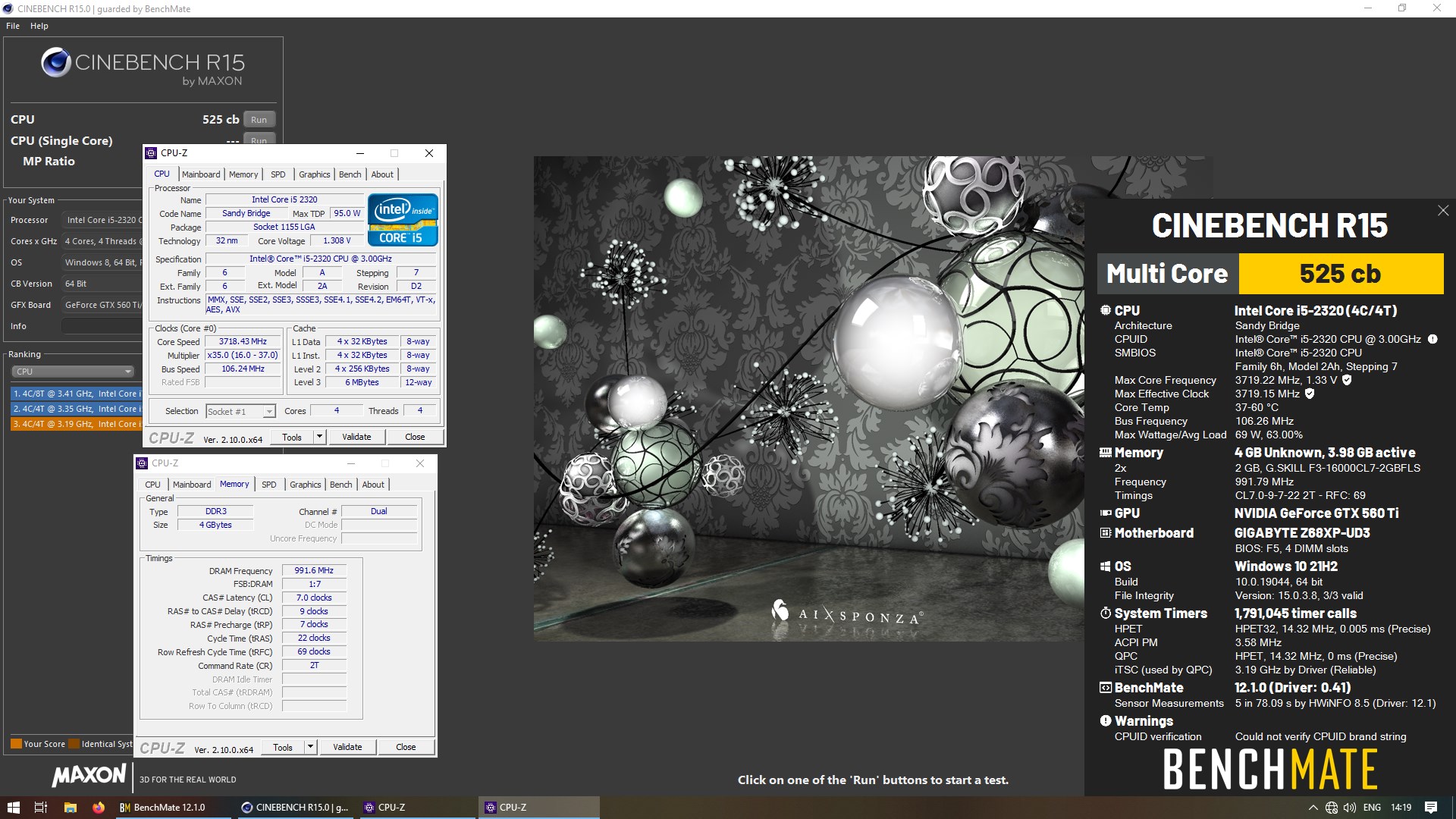Click the Windows OS icon in BenchMate panel
This screenshot has height=819, width=1456.
click(1106, 566)
